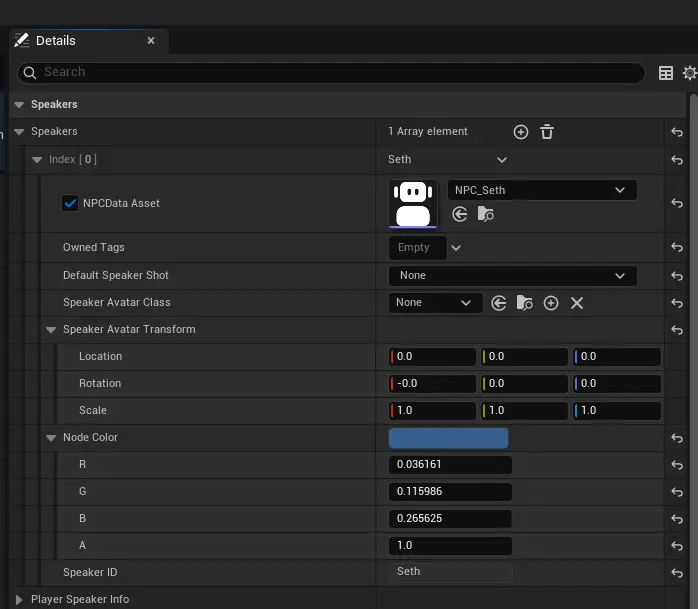Close the Details tab

click(151, 41)
